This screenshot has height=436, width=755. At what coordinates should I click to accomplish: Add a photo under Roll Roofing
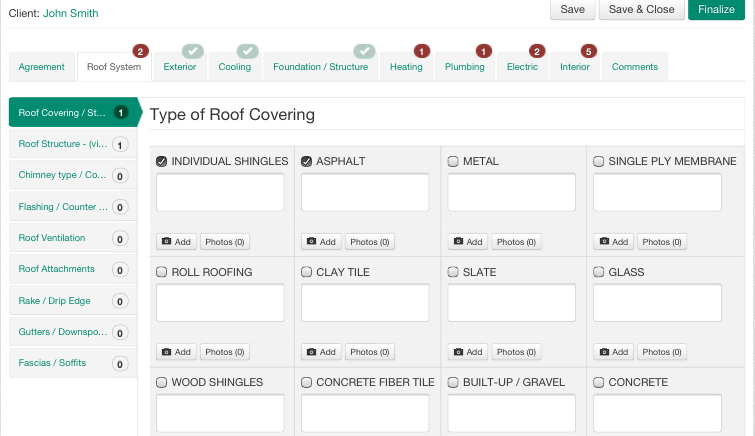click(x=176, y=352)
